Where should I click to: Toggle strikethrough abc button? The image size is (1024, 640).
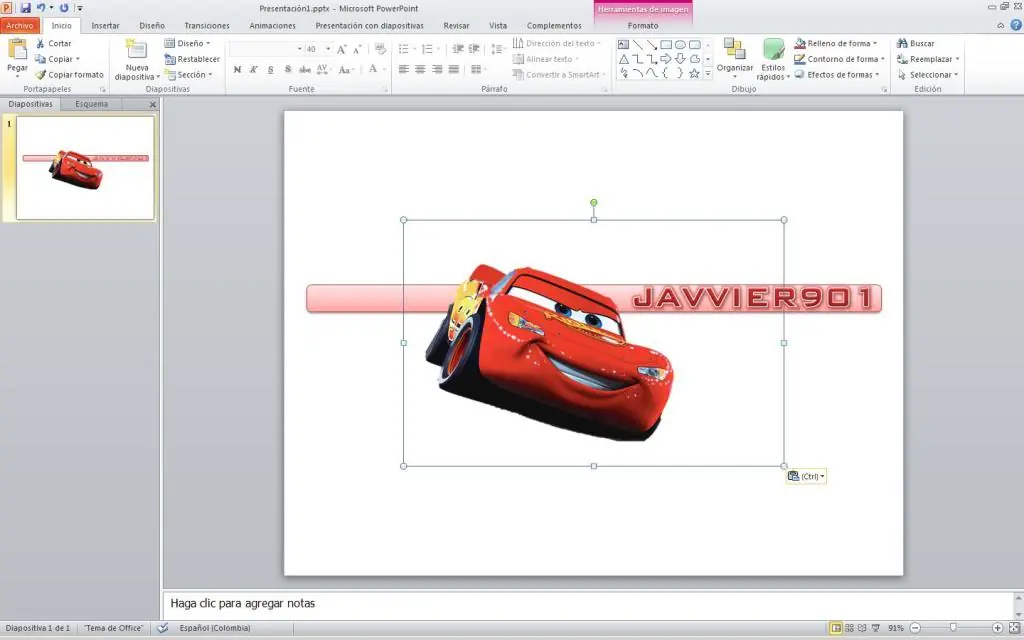pos(304,69)
